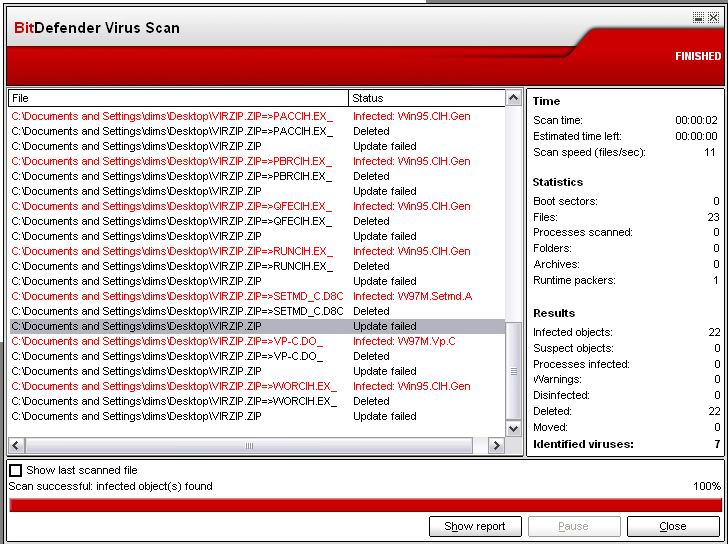Select the infected SETMD_C.D8C row in red
728x544 pixels.
tap(257, 296)
